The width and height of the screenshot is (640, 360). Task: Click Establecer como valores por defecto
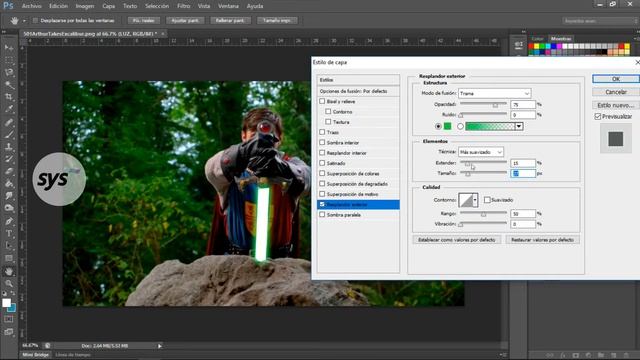pyautogui.click(x=456, y=240)
